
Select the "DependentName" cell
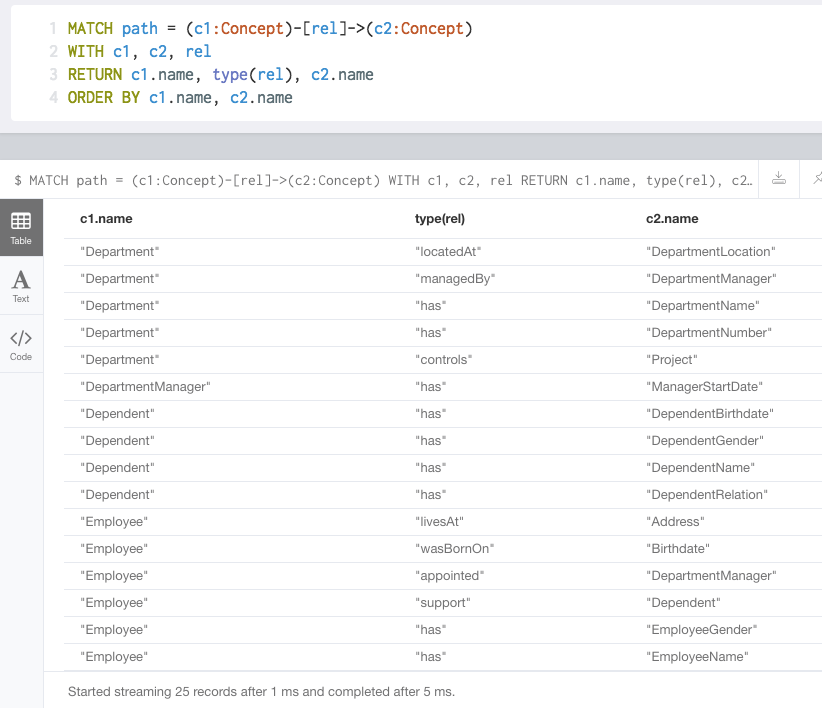(700, 467)
